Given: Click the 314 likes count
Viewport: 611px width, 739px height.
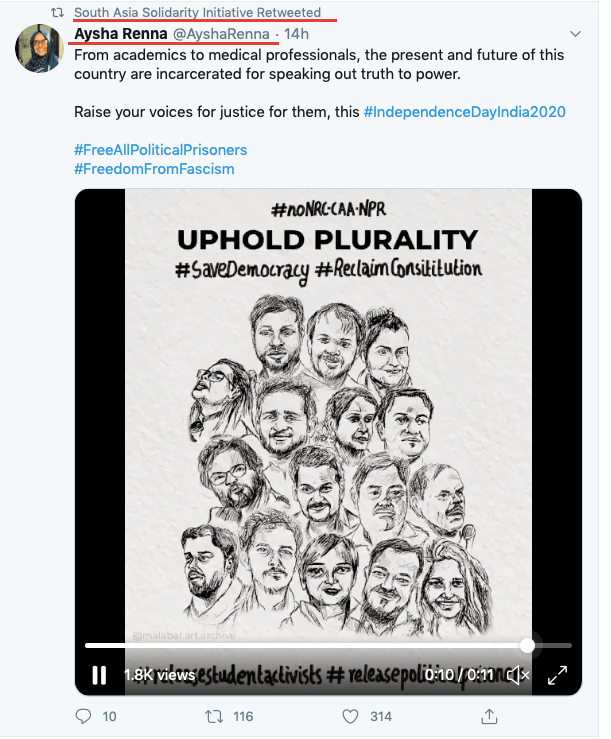Looking at the screenshot, I should tap(380, 716).
